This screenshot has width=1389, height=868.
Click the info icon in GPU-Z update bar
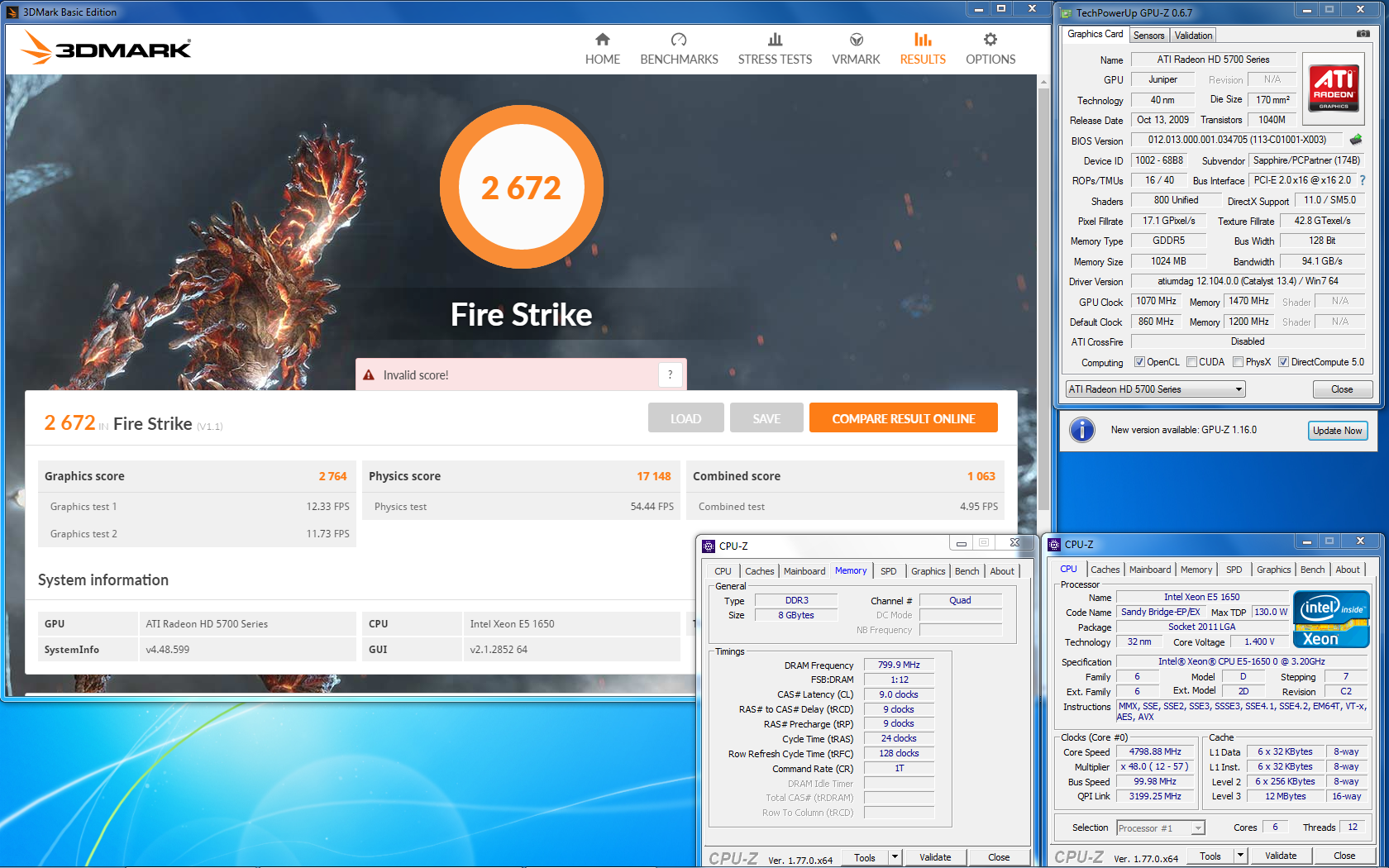(1081, 430)
